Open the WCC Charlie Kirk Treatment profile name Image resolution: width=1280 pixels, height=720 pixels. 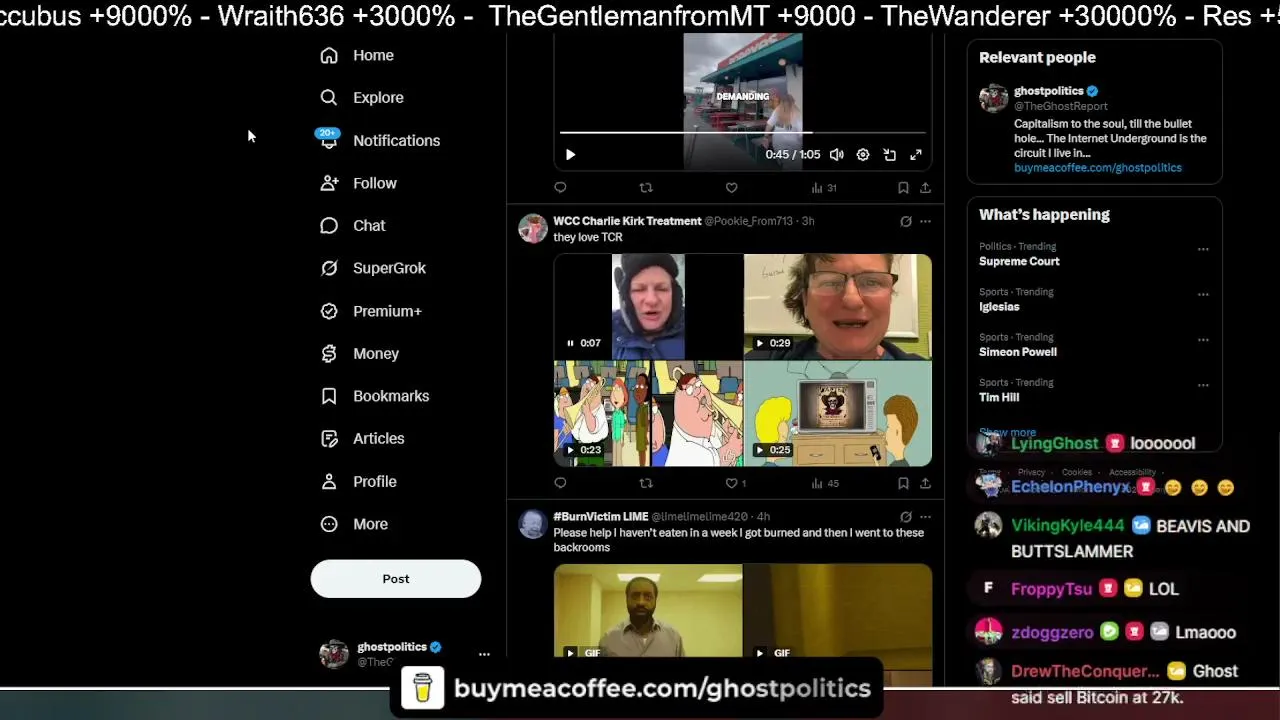[x=627, y=221]
